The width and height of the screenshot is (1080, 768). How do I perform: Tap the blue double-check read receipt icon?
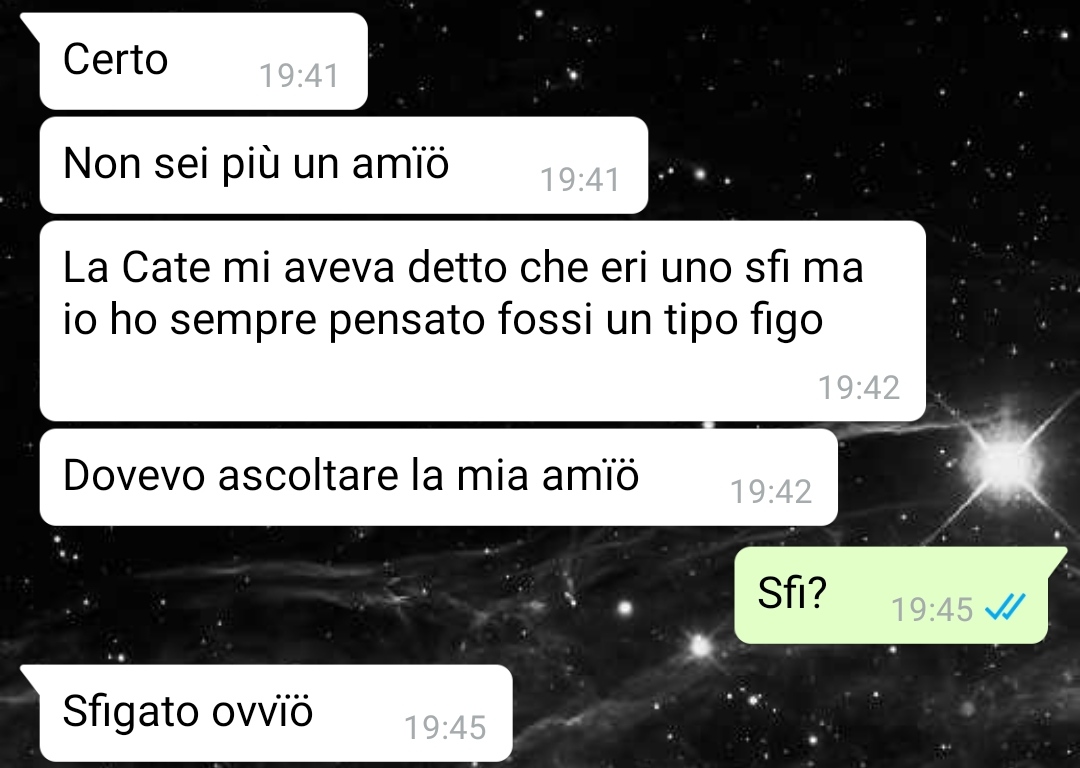click(1006, 607)
